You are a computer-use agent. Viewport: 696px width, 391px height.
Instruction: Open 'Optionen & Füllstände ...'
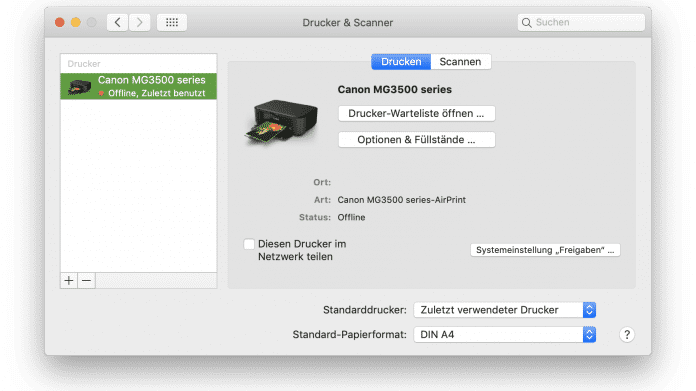tap(416, 140)
